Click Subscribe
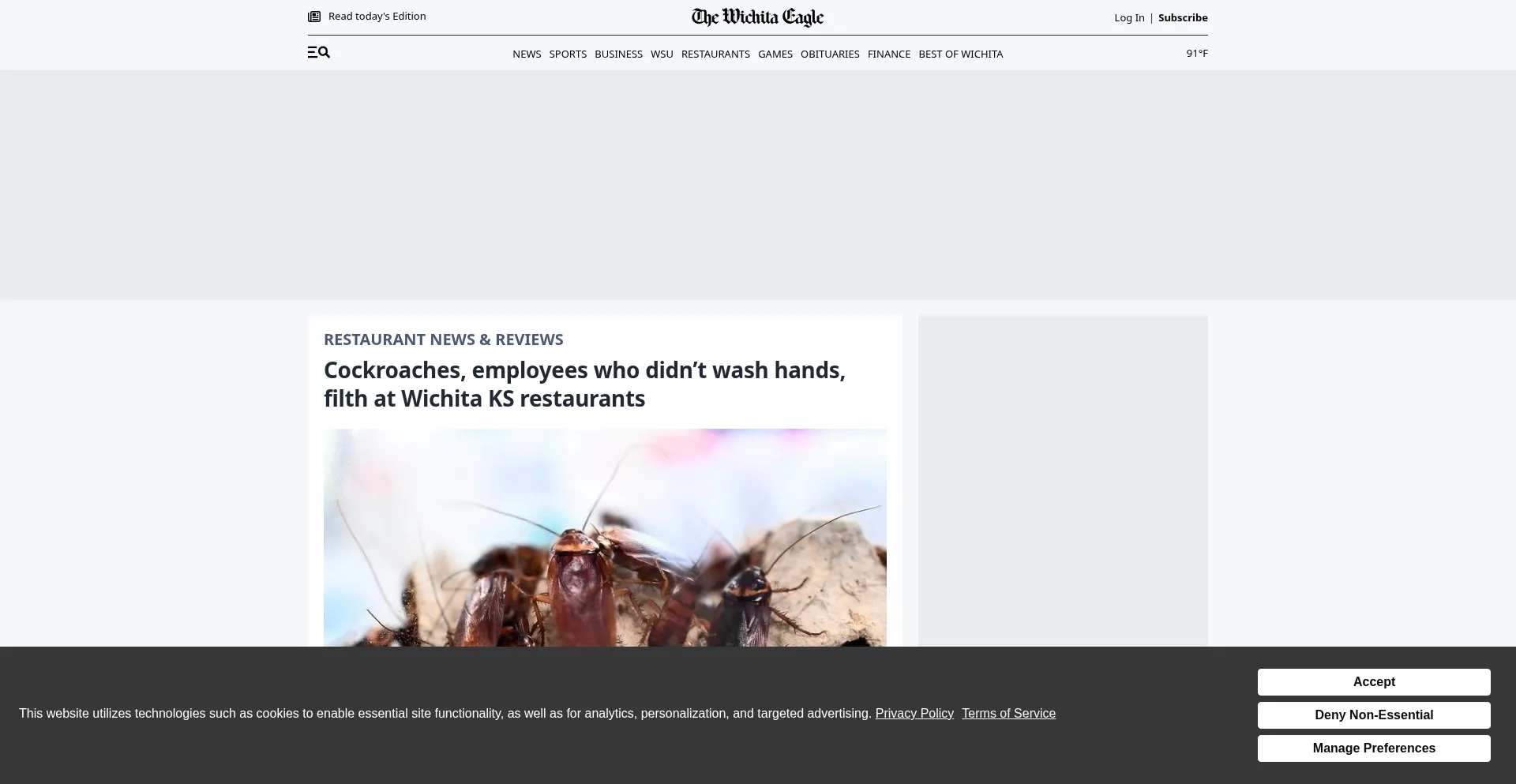Viewport: 1516px width, 784px height. point(1183,17)
